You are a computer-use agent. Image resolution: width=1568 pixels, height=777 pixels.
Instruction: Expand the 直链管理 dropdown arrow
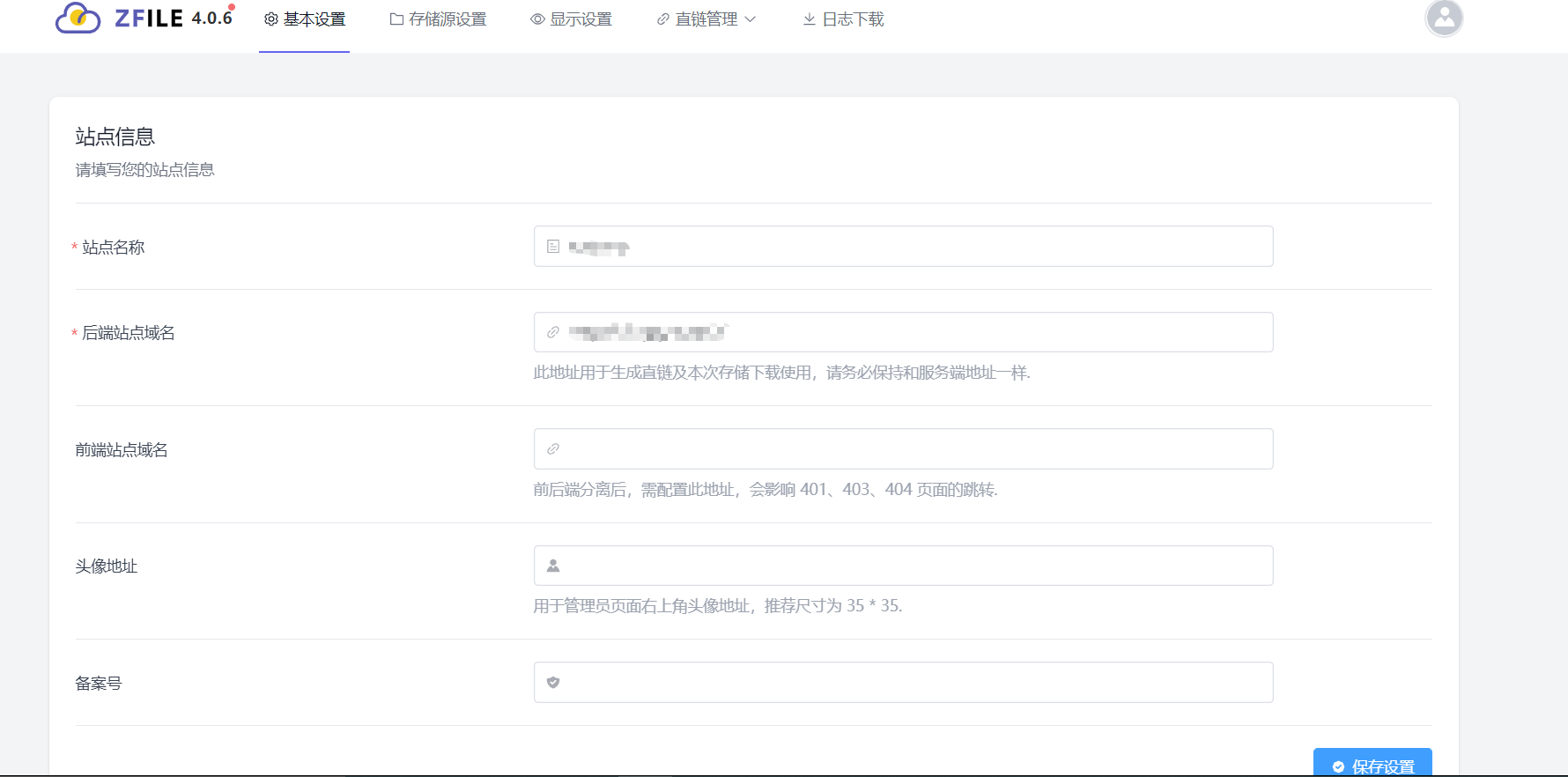tap(751, 19)
